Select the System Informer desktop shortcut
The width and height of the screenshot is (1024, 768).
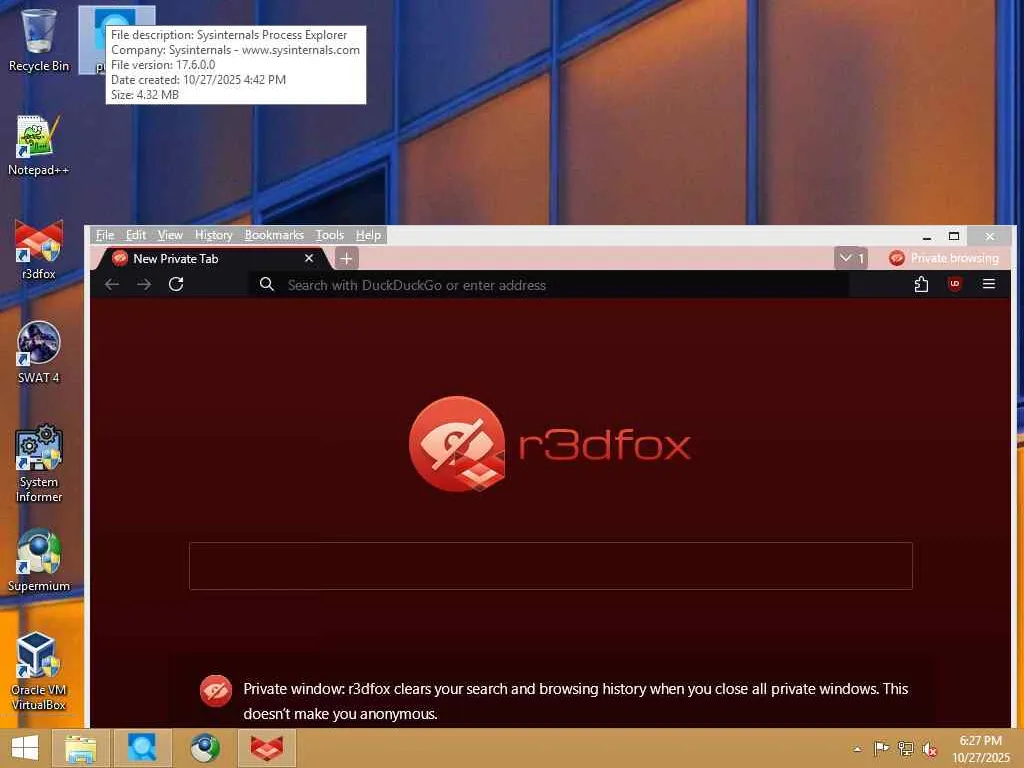click(39, 464)
